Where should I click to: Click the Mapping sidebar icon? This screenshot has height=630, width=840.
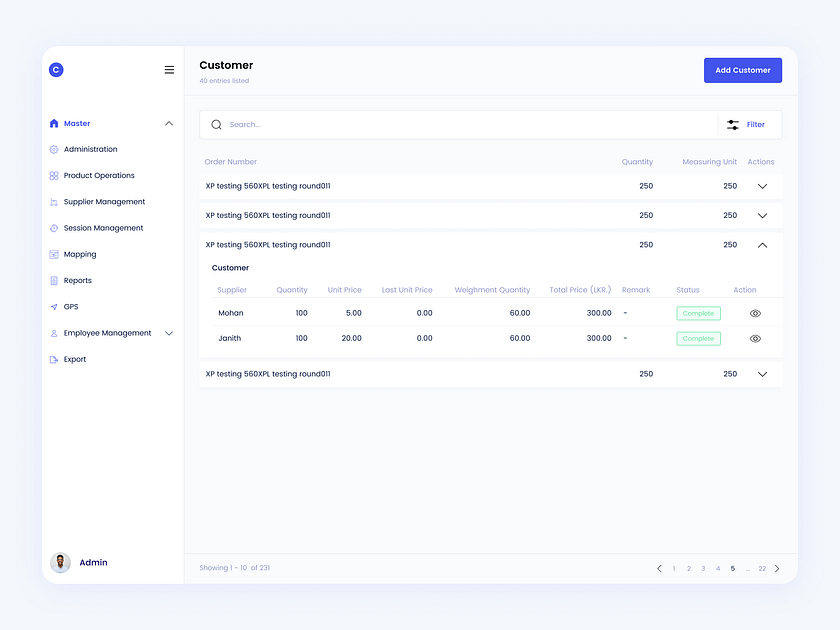coord(54,254)
